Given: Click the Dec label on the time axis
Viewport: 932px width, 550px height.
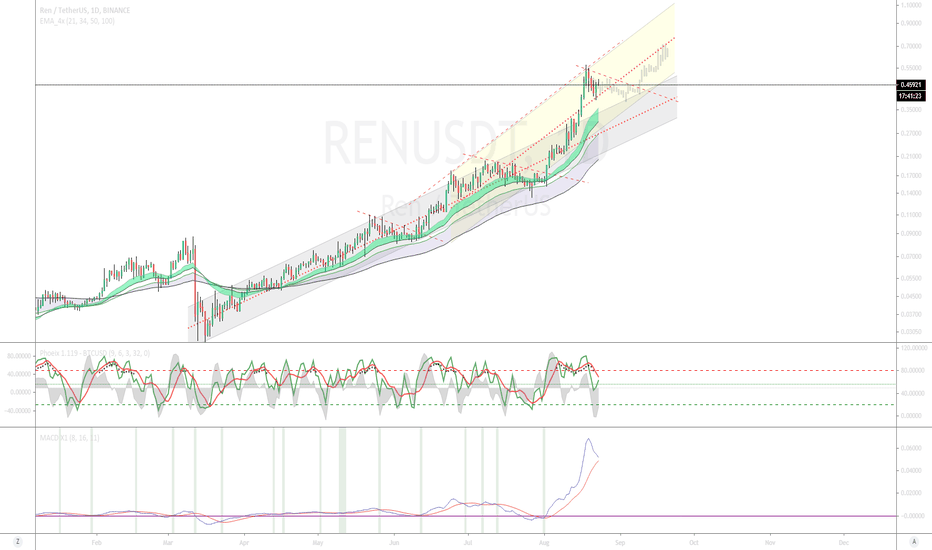Looking at the screenshot, I should [x=843, y=542].
